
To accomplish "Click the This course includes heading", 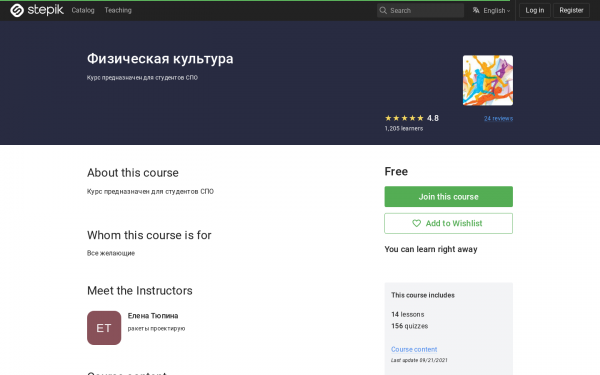I will coord(423,295).
